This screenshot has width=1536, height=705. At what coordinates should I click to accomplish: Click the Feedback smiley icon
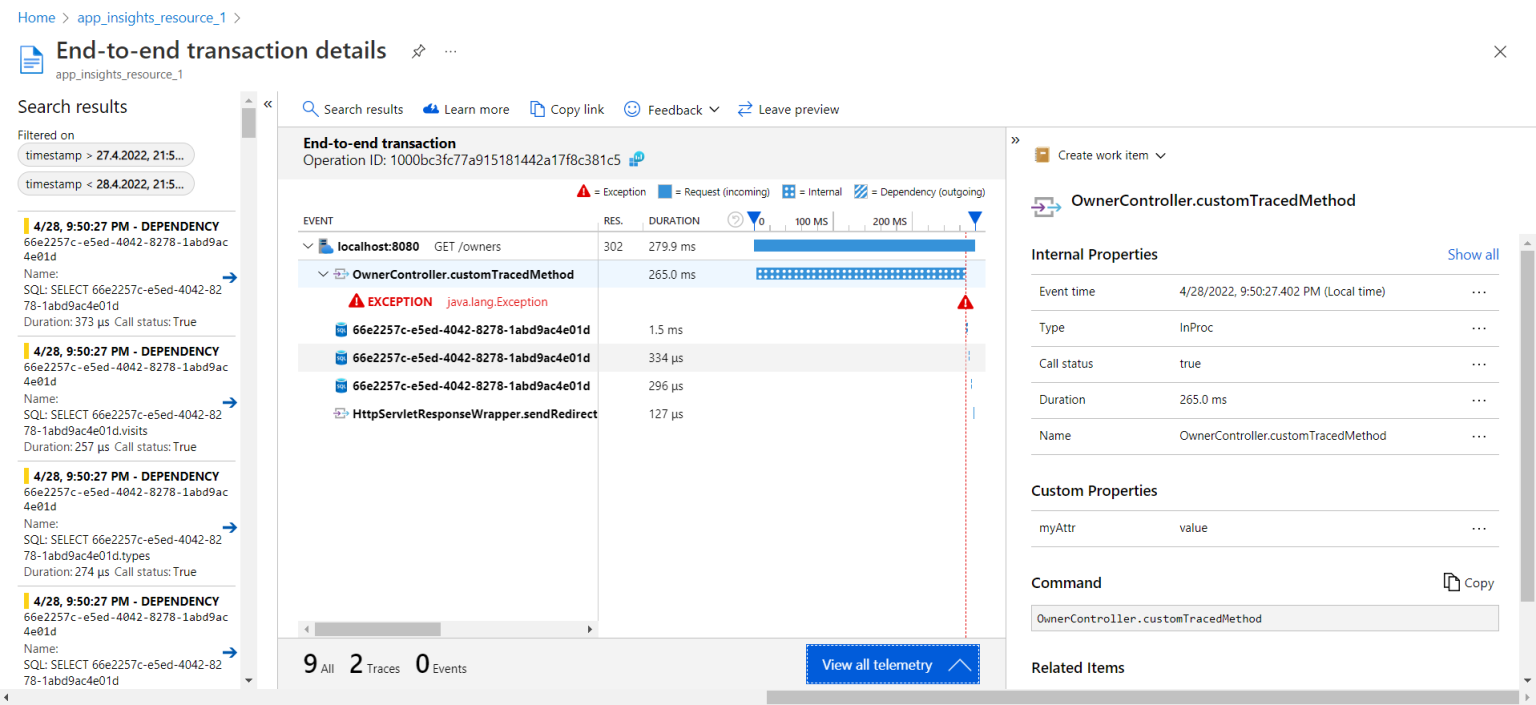(x=631, y=108)
